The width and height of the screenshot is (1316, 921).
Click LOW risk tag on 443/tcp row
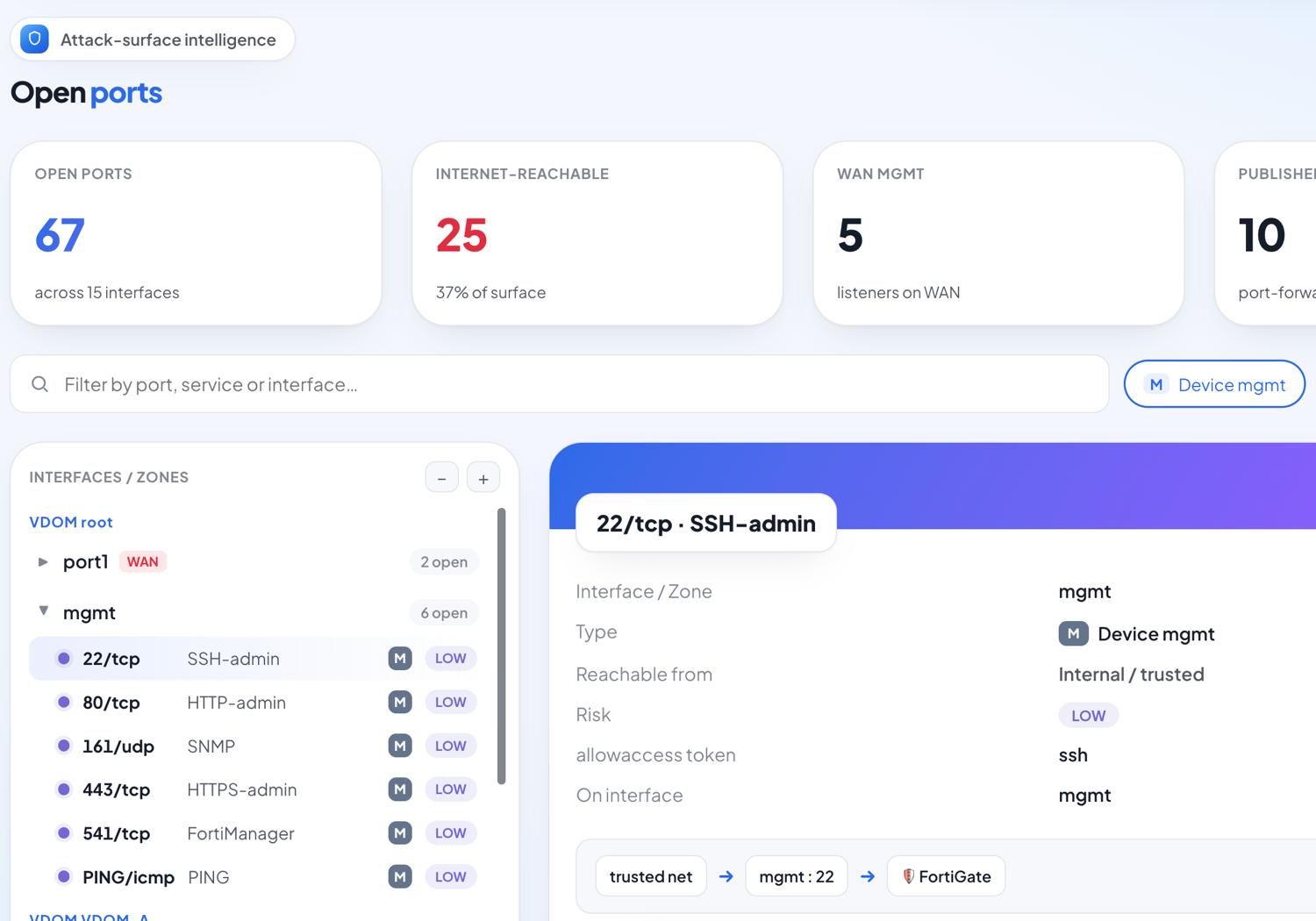tap(451, 789)
